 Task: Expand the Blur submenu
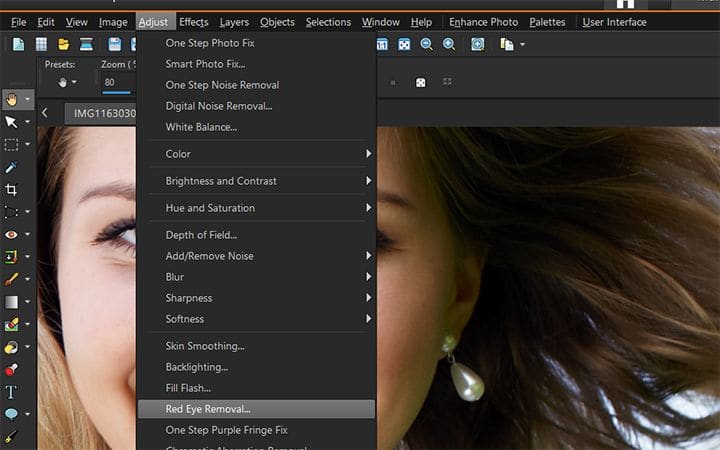click(x=256, y=277)
